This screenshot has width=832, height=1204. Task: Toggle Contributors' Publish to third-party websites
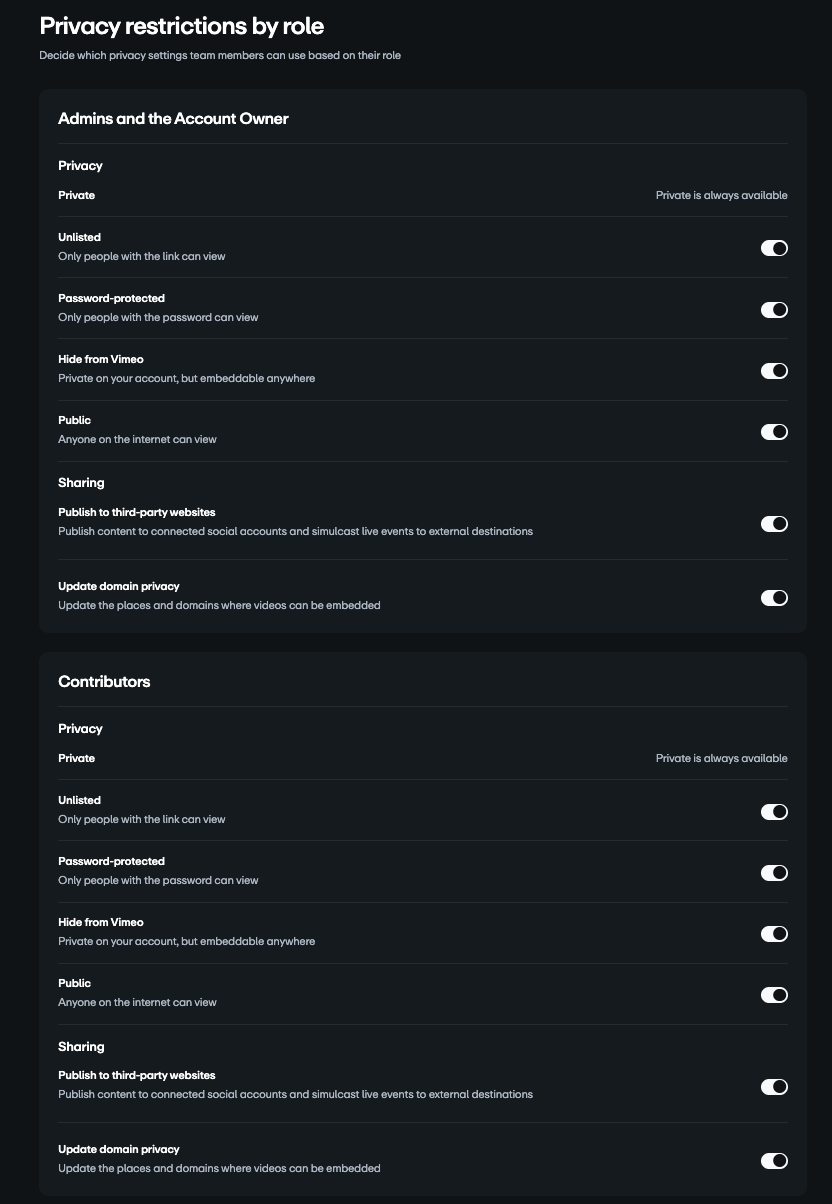tap(774, 1087)
